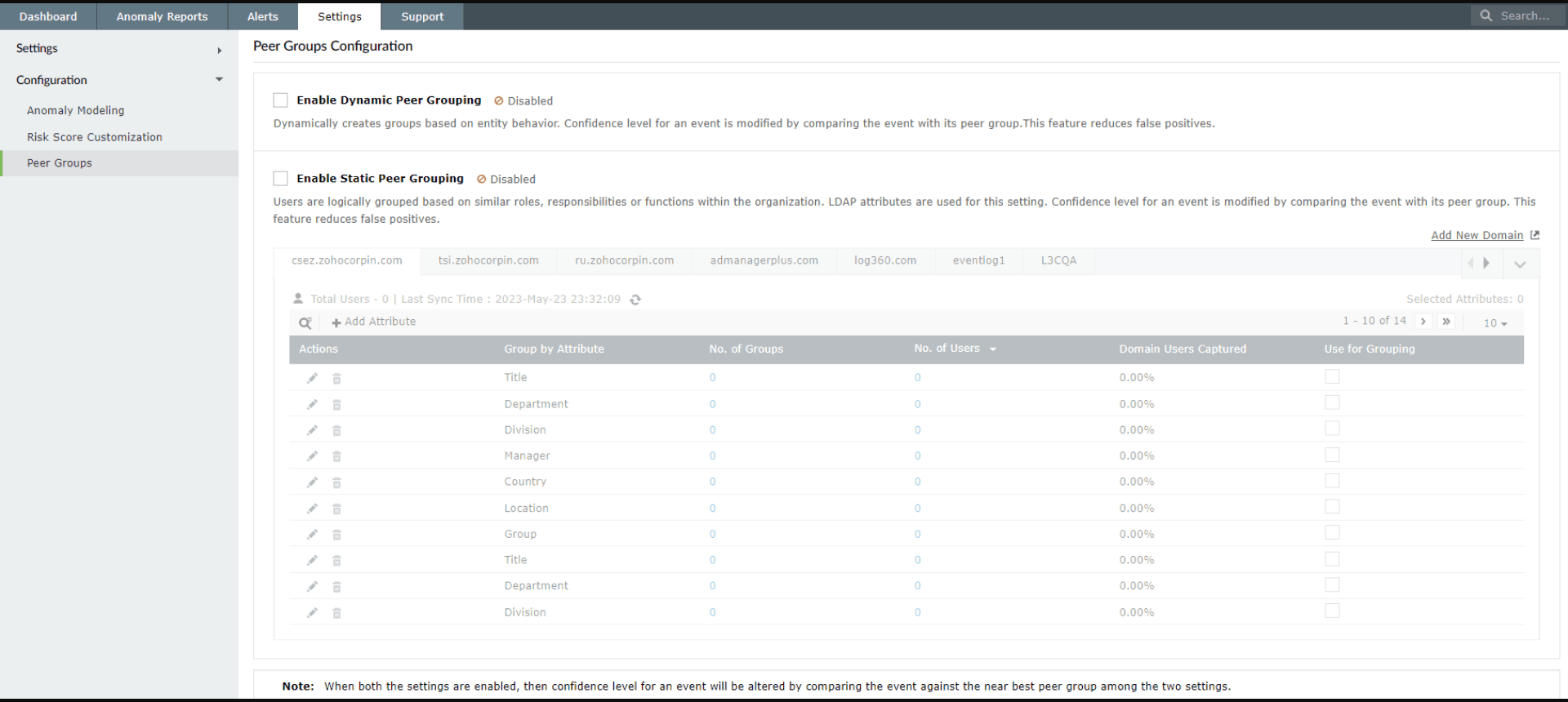The width and height of the screenshot is (1568, 702).
Task: Open the Dashboard tab
Action: click(48, 16)
